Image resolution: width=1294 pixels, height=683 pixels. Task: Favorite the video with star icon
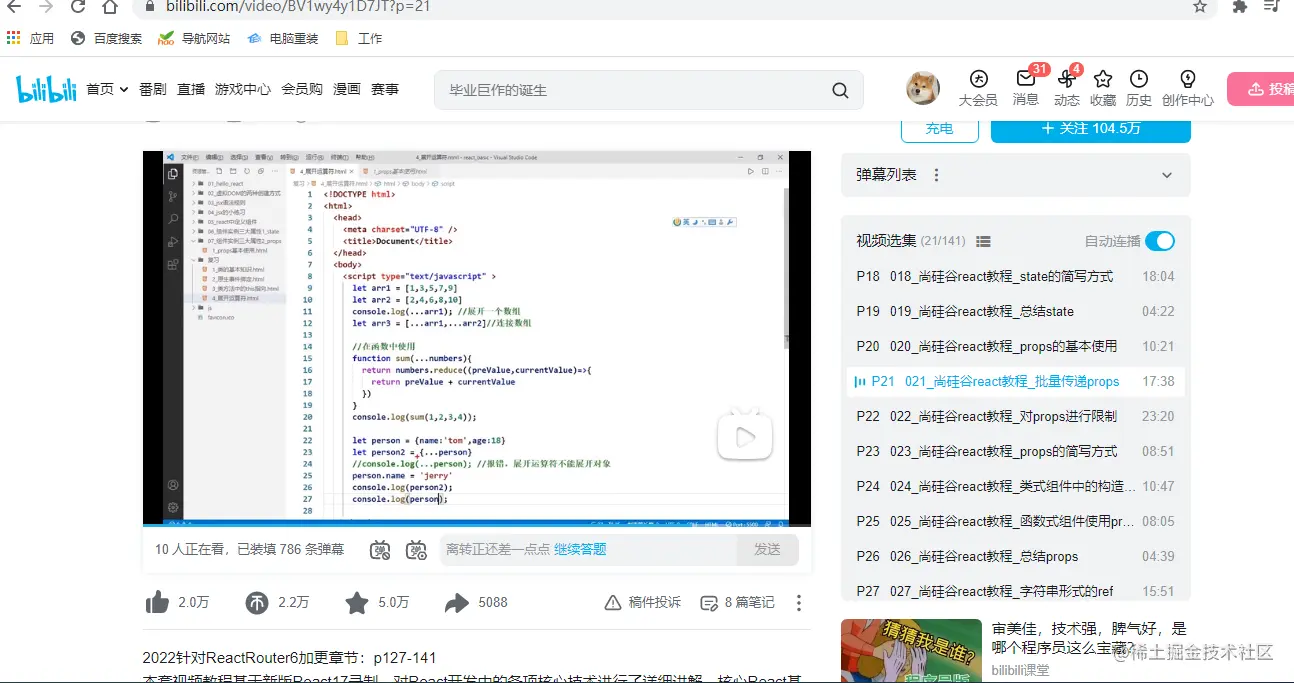(357, 602)
